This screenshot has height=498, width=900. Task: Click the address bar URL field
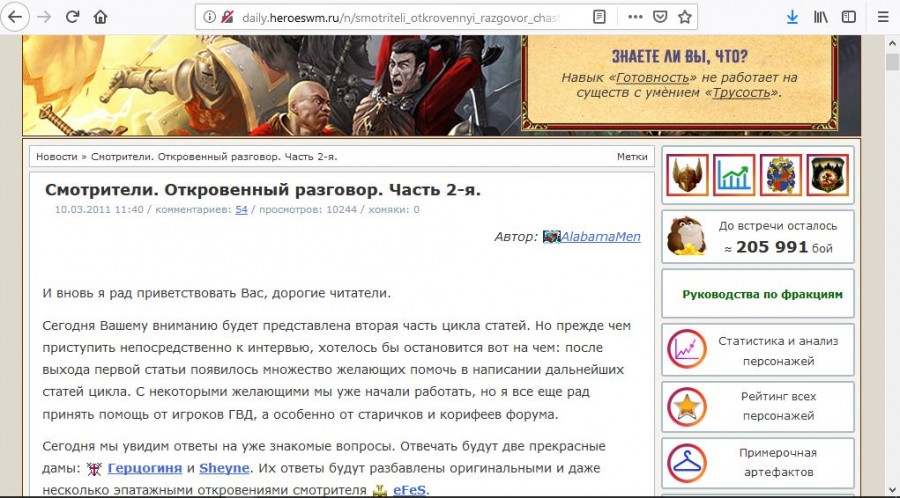(401, 17)
